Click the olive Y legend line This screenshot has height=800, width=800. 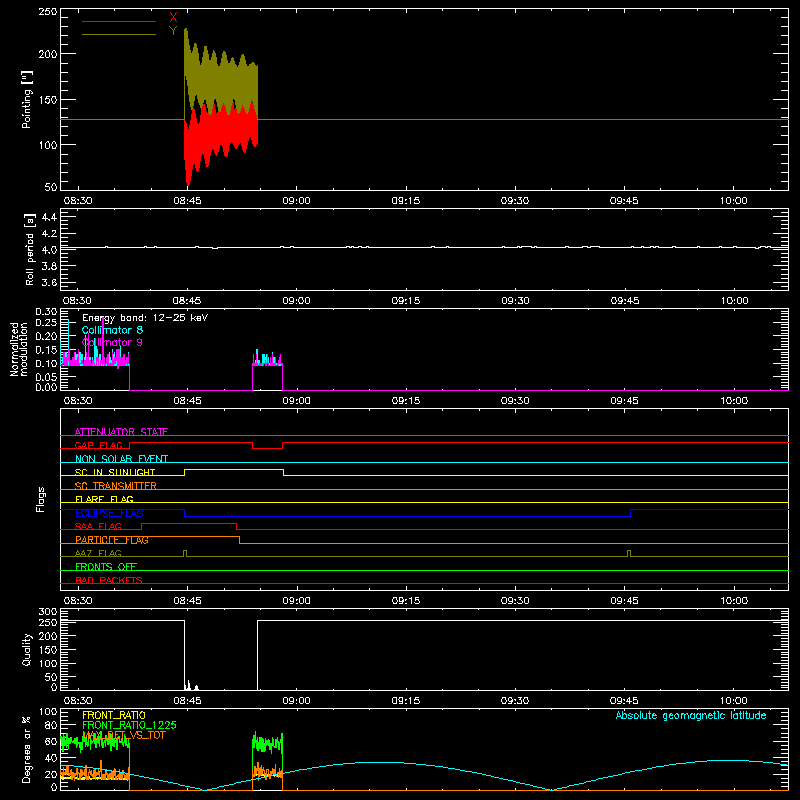coord(119,35)
